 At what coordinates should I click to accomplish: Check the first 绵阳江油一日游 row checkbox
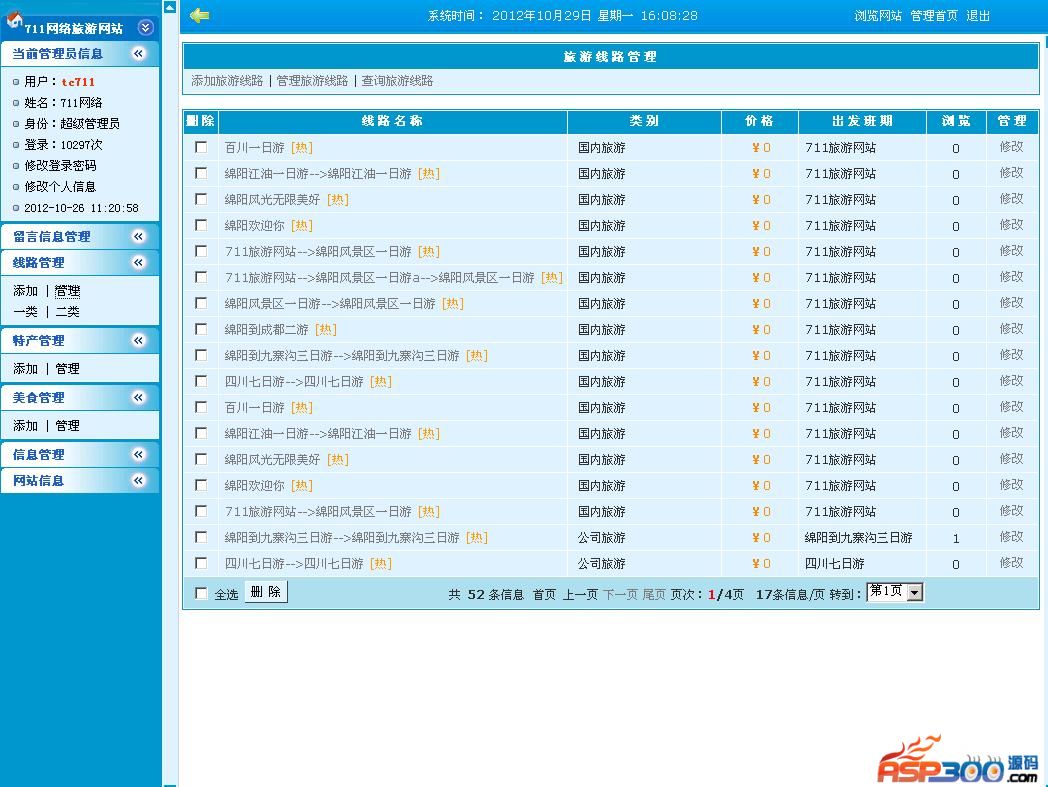(201, 173)
